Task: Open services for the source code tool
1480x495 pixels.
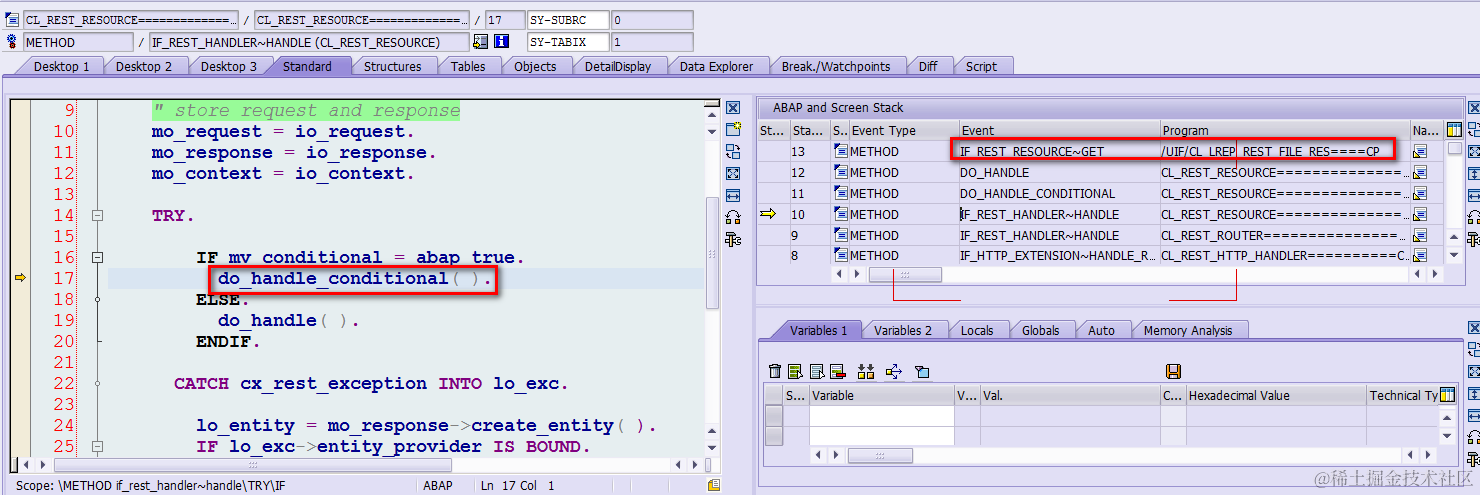Action: 733,217
